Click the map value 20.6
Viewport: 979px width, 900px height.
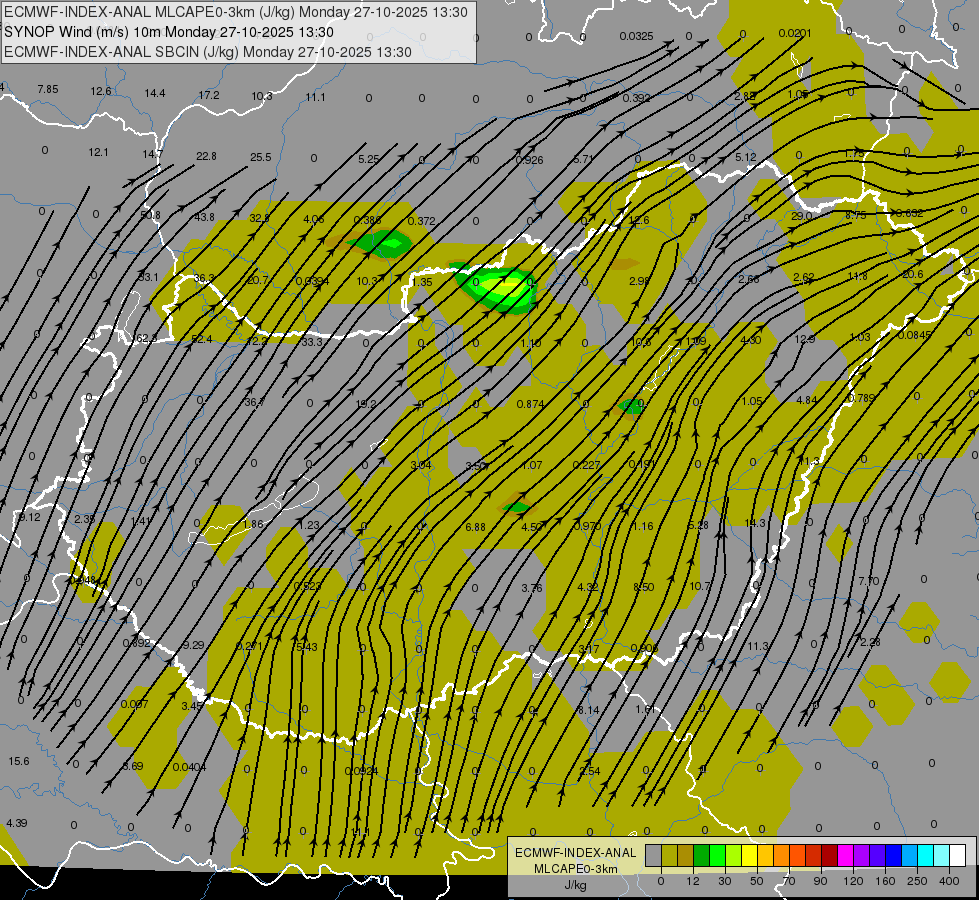(913, 274)
